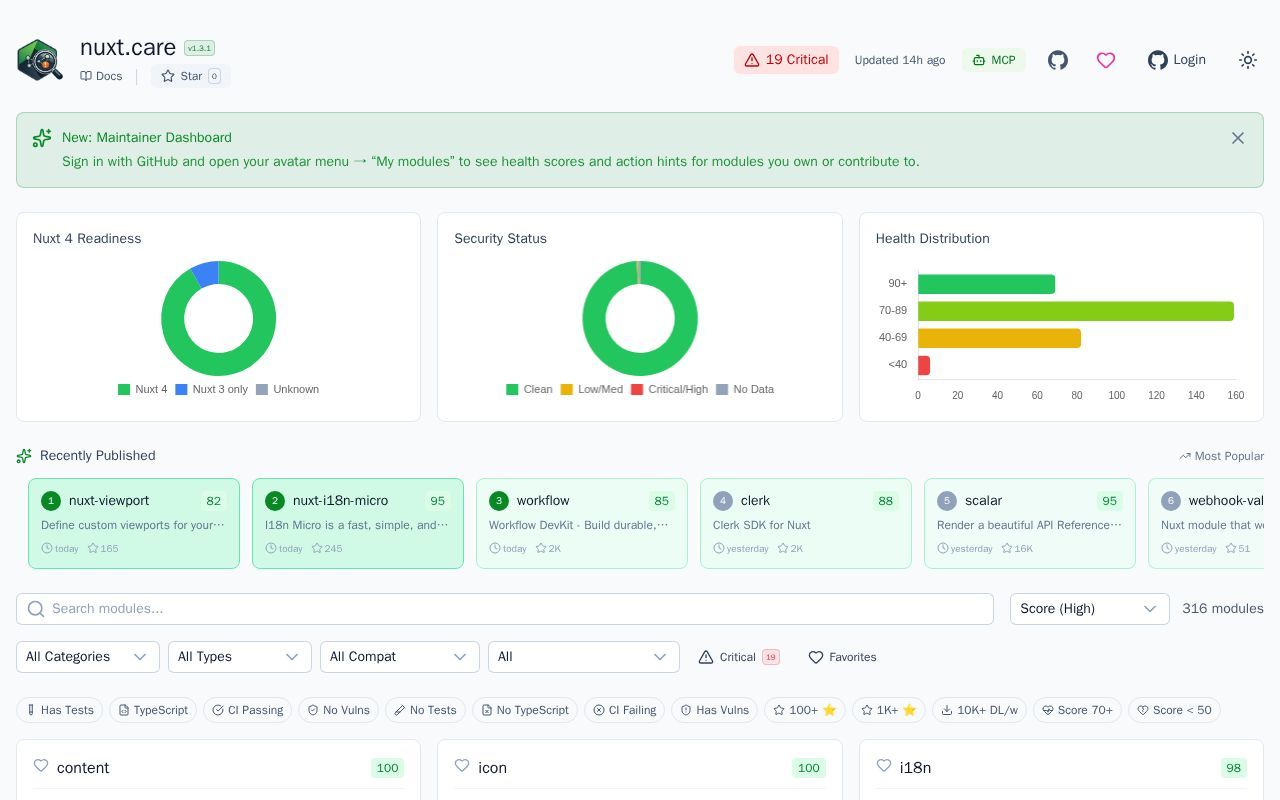Enable the 100+ stars filter chip
1280x800 pixels.
(x=805, y=710)
